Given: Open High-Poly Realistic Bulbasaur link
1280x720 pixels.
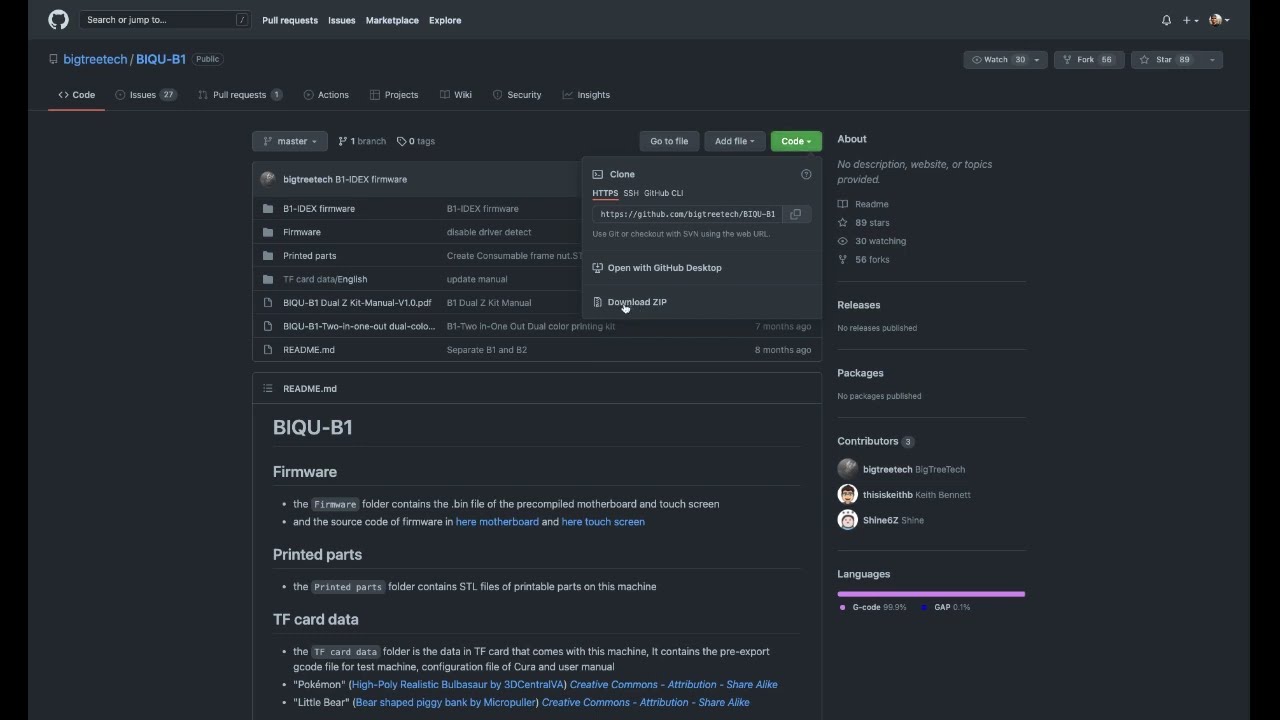Looking at the screenshot, I should point(459,685).
